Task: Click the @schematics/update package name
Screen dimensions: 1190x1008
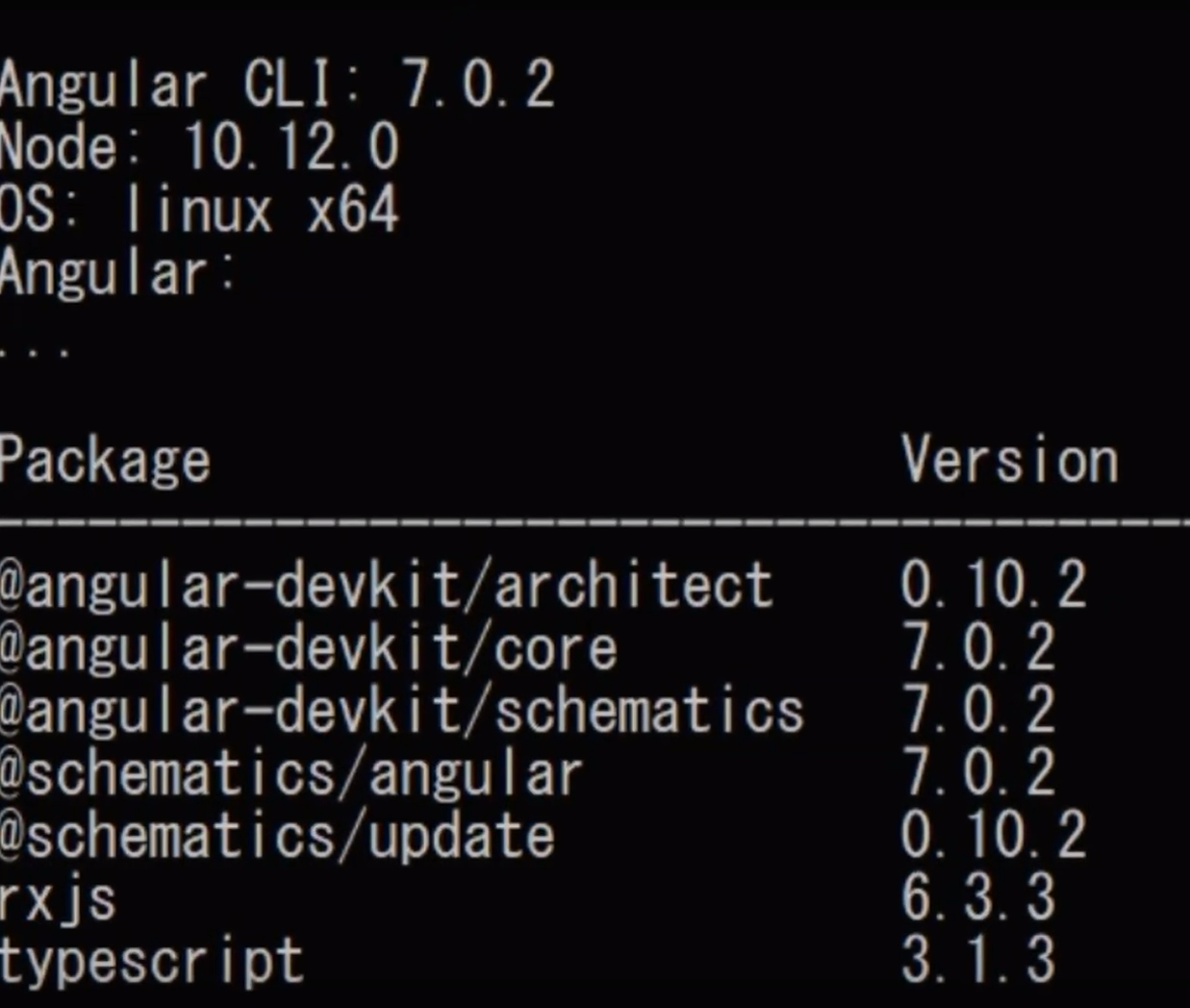Action: click(277, 836)
